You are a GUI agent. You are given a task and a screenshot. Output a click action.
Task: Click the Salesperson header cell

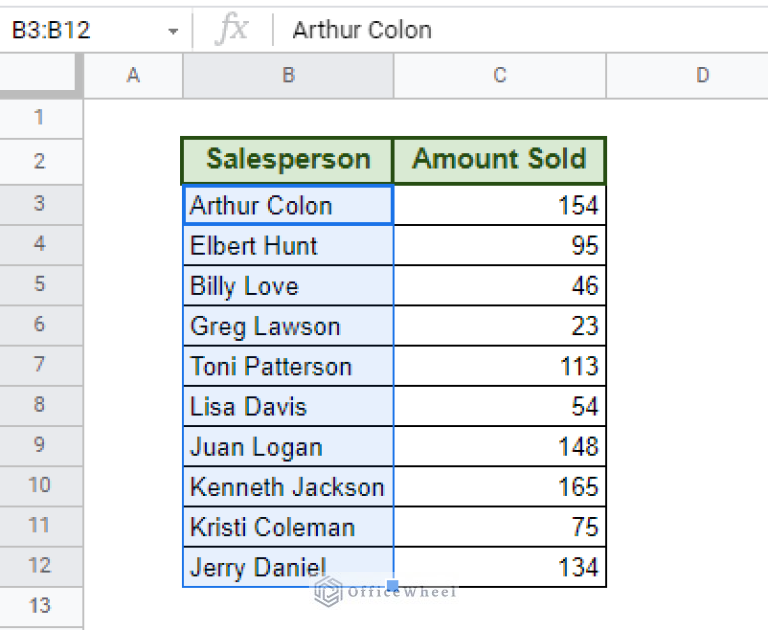tap(288, 160)
